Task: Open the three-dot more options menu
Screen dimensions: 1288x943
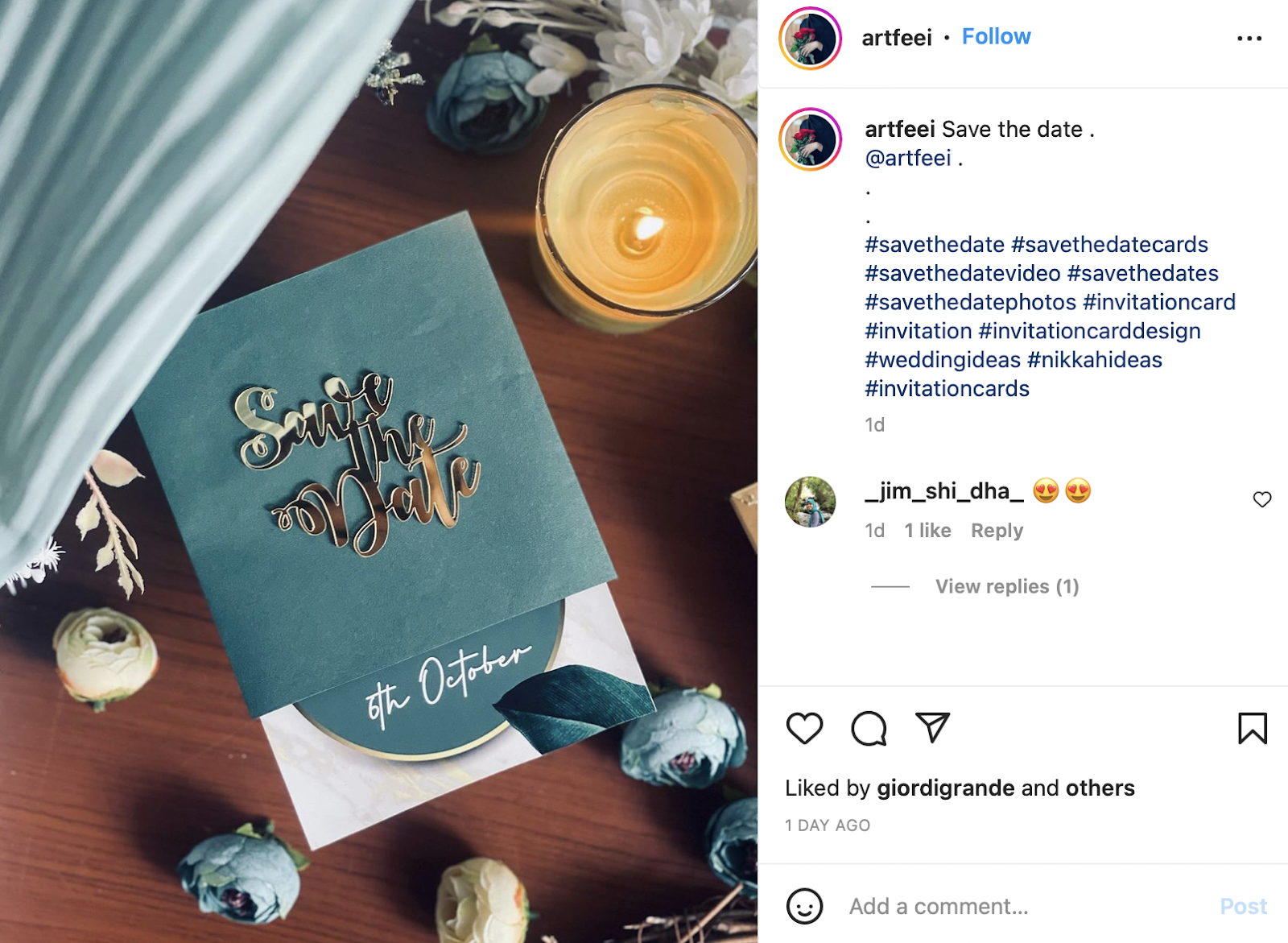Action: tap(1249, 38)
